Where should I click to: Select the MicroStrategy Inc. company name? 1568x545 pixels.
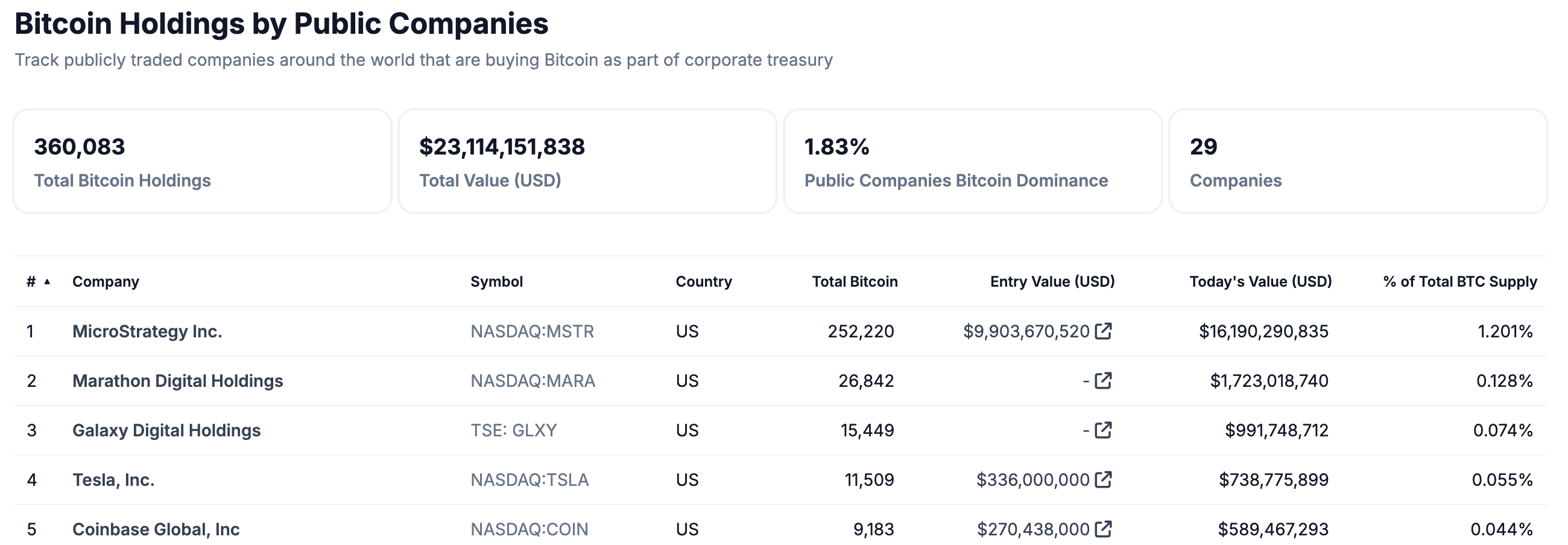tap(147, 331)
